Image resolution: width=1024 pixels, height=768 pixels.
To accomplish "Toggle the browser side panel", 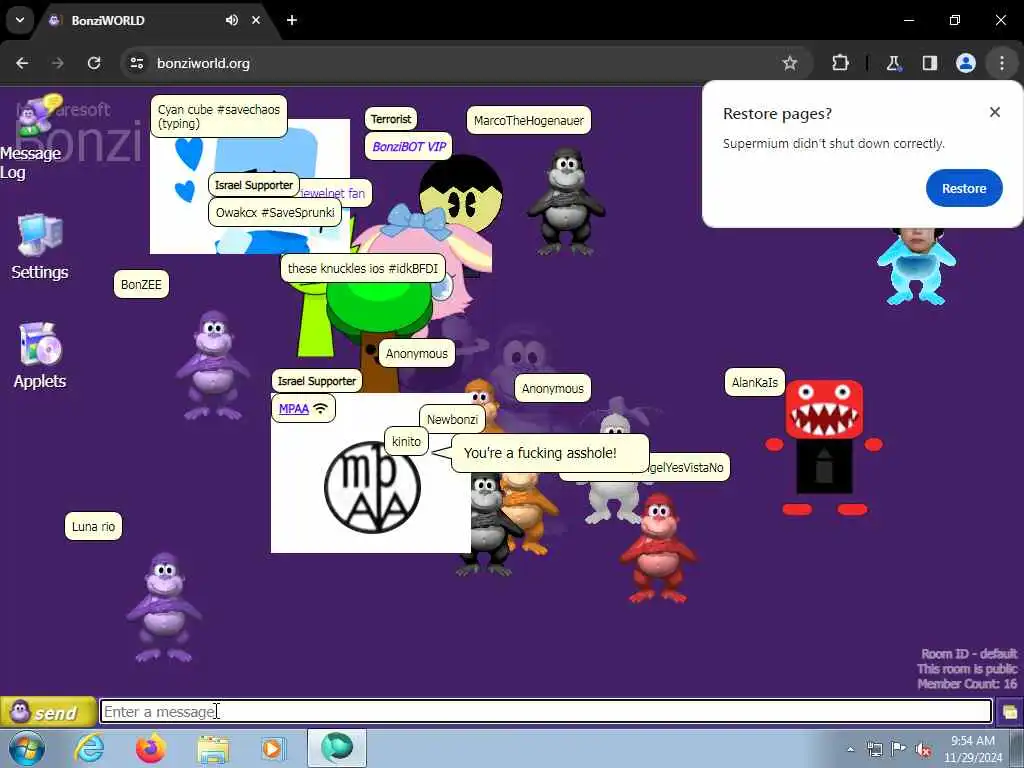I will (929, 63).
